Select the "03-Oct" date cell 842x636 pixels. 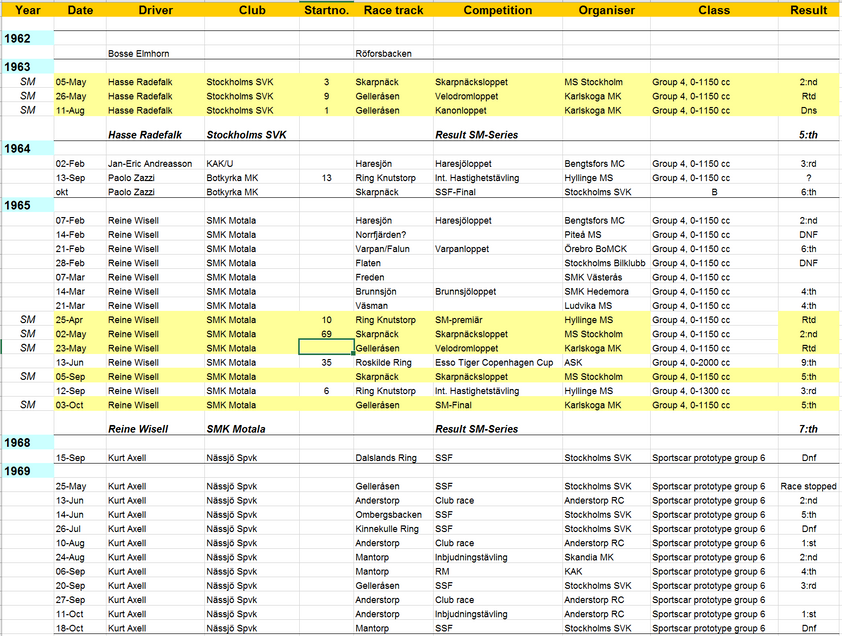[80, 405]
